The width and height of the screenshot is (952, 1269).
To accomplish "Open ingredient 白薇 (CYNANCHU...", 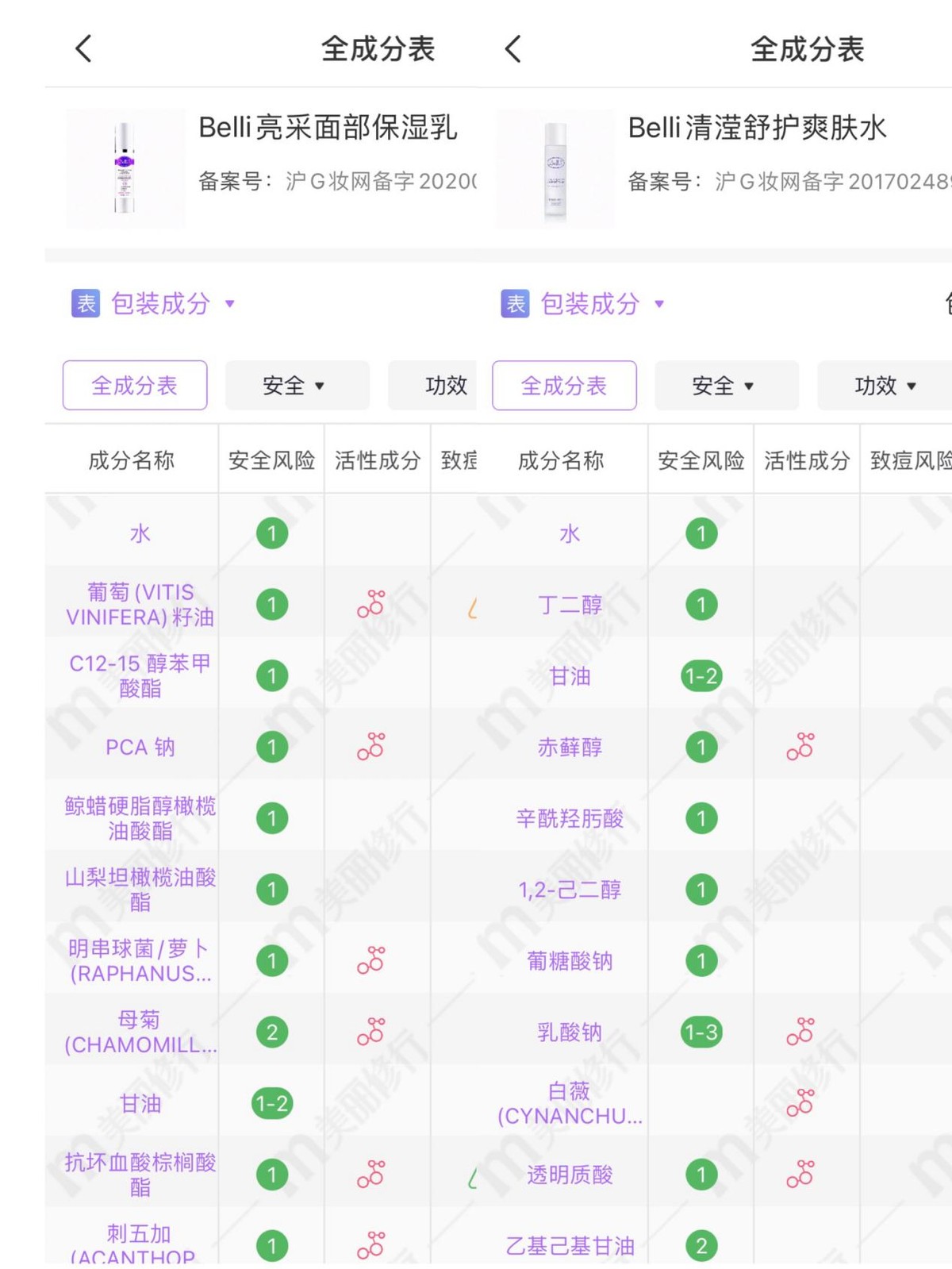I will (x=570, y=1103).
